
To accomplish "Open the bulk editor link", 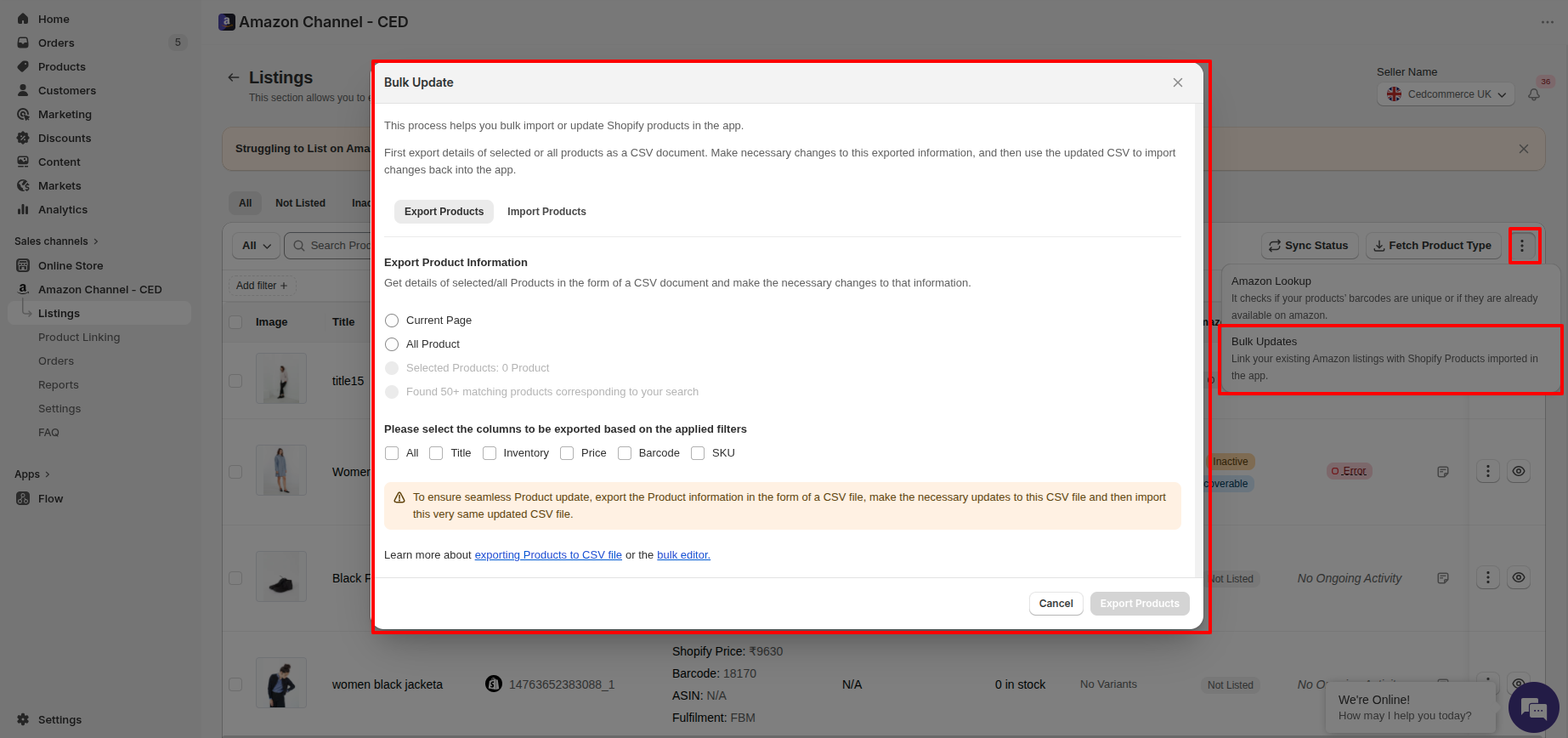I will coord(683,555).
